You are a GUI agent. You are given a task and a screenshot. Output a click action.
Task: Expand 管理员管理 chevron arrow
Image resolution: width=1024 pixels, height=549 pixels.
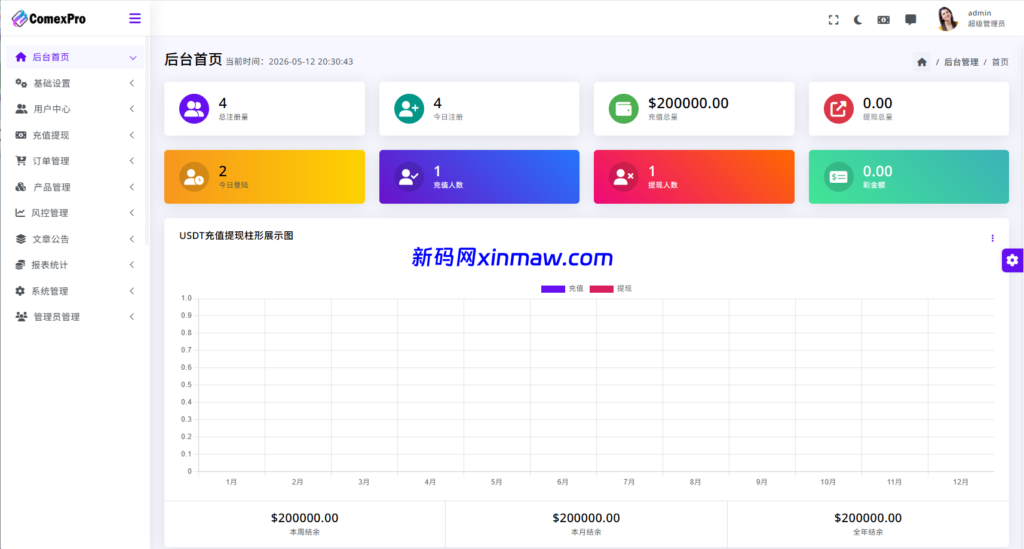click(132, 317)
